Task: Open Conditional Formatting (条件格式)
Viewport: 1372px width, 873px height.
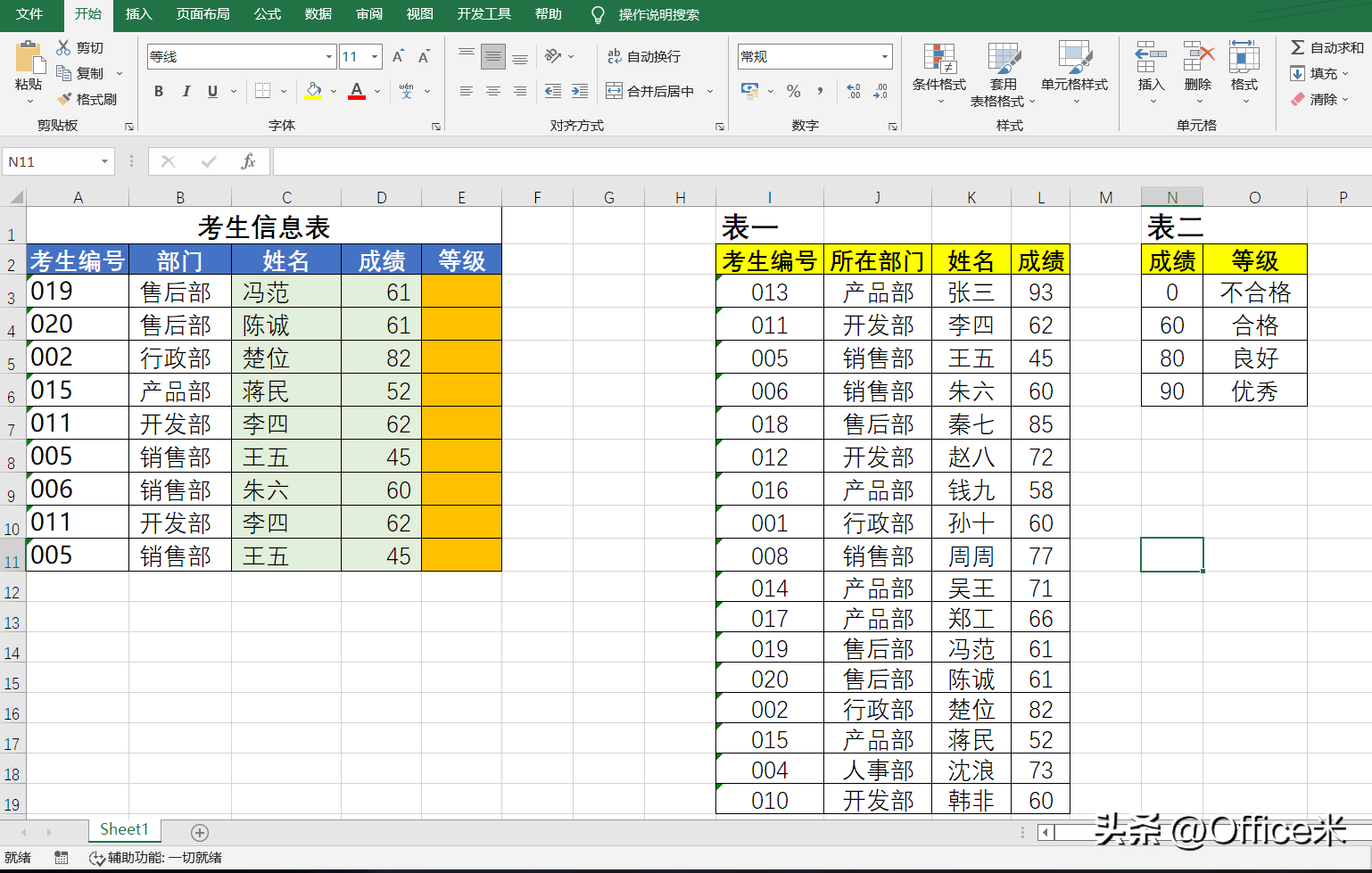Action: 939,73
